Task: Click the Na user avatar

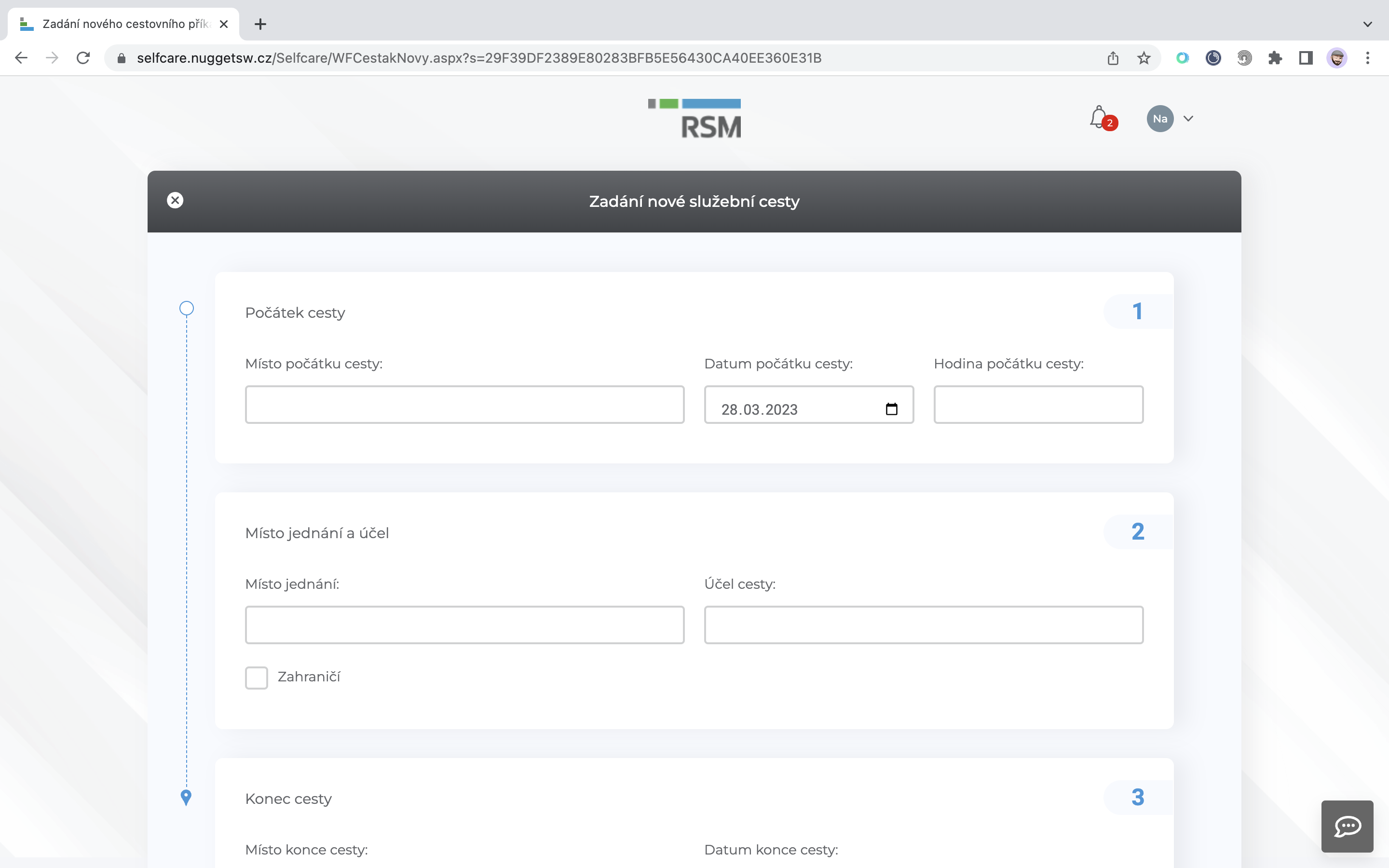Action: 1160,119
